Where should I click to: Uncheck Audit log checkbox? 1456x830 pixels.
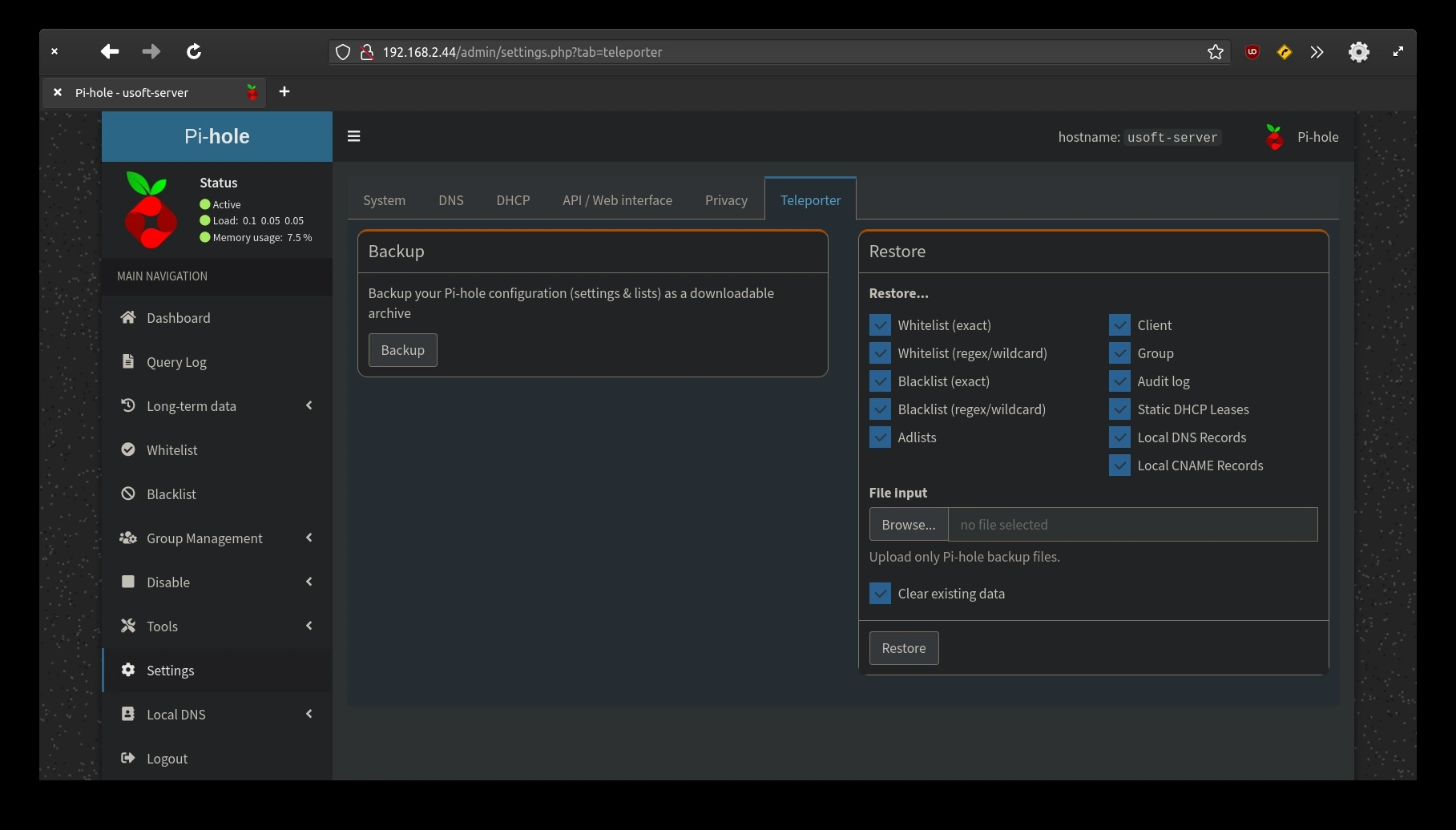tap(1119, 381)
